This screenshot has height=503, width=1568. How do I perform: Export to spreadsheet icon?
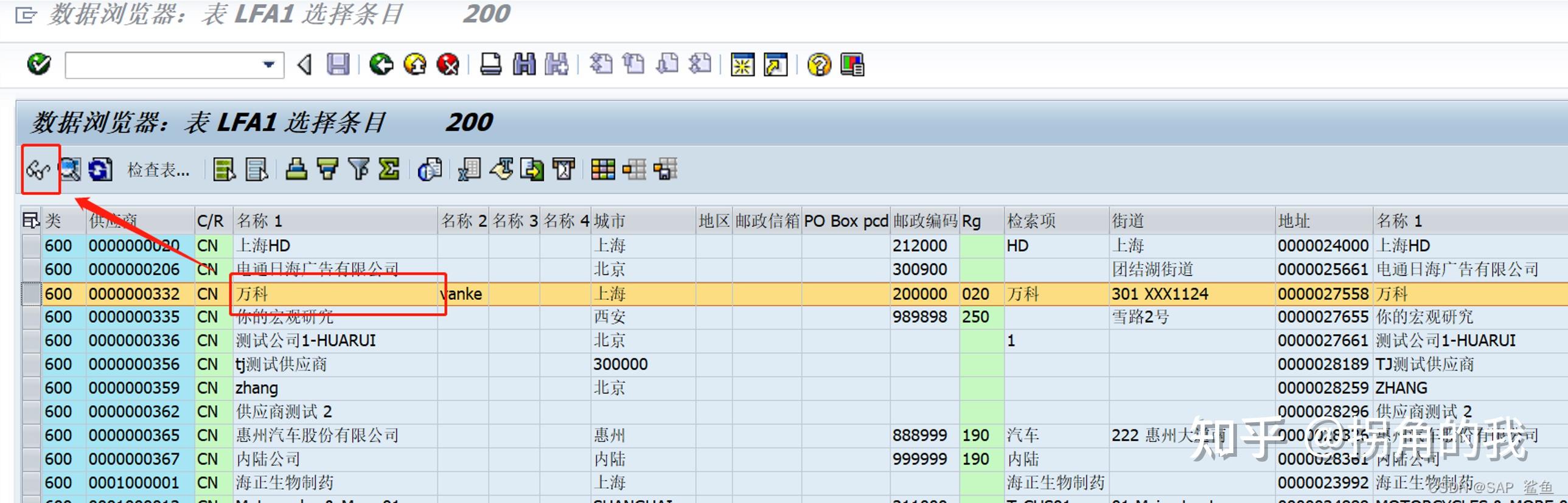469,170
